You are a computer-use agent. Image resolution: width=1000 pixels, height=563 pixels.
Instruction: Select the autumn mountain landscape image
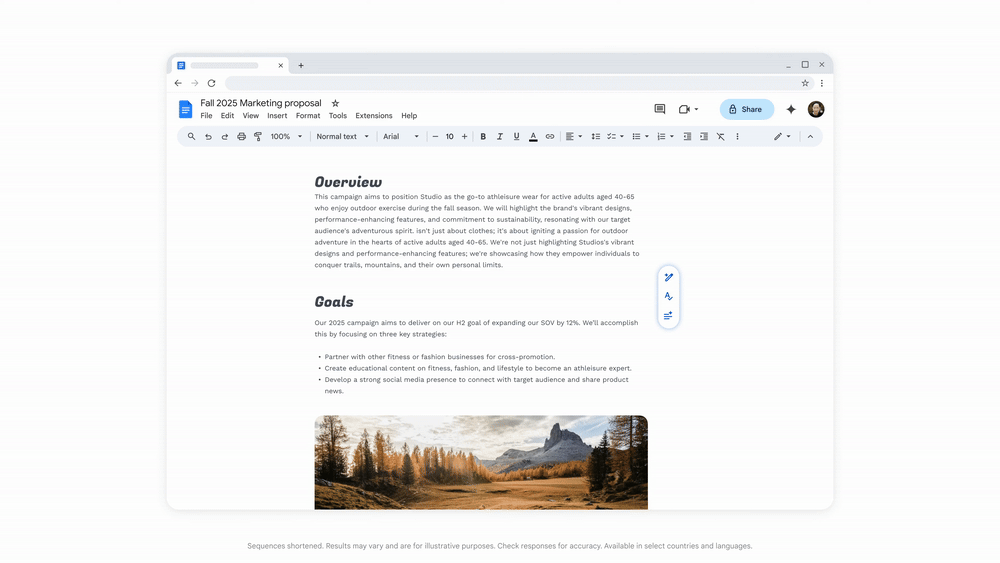pyautogui.click(x=481, y=462)
